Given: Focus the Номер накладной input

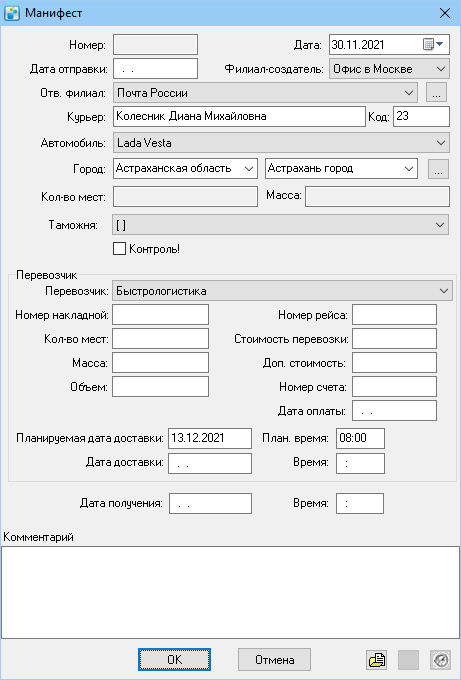Looking at the screenshot, I should (x=160, y=314).
